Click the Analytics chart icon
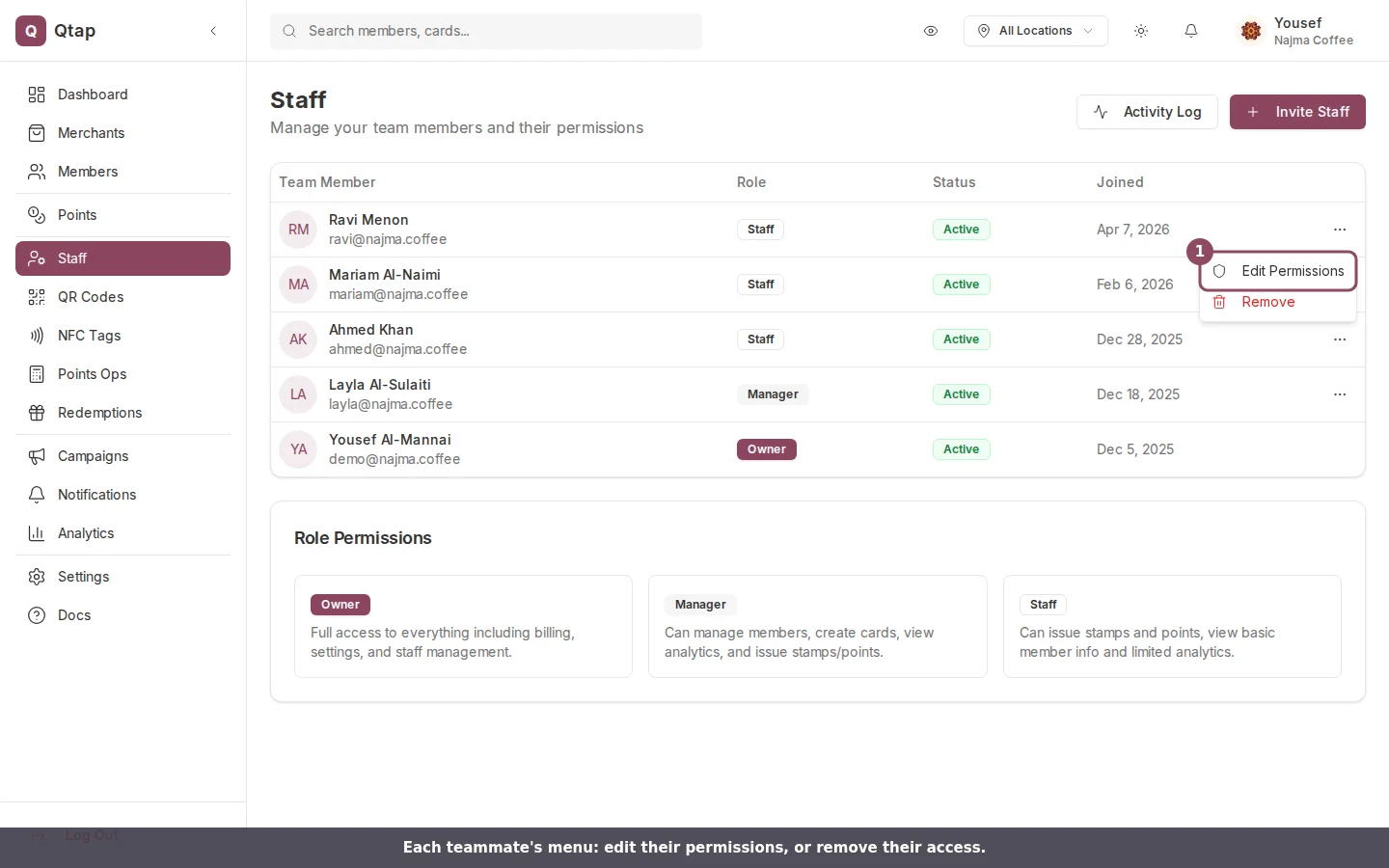 coord(37,533)
